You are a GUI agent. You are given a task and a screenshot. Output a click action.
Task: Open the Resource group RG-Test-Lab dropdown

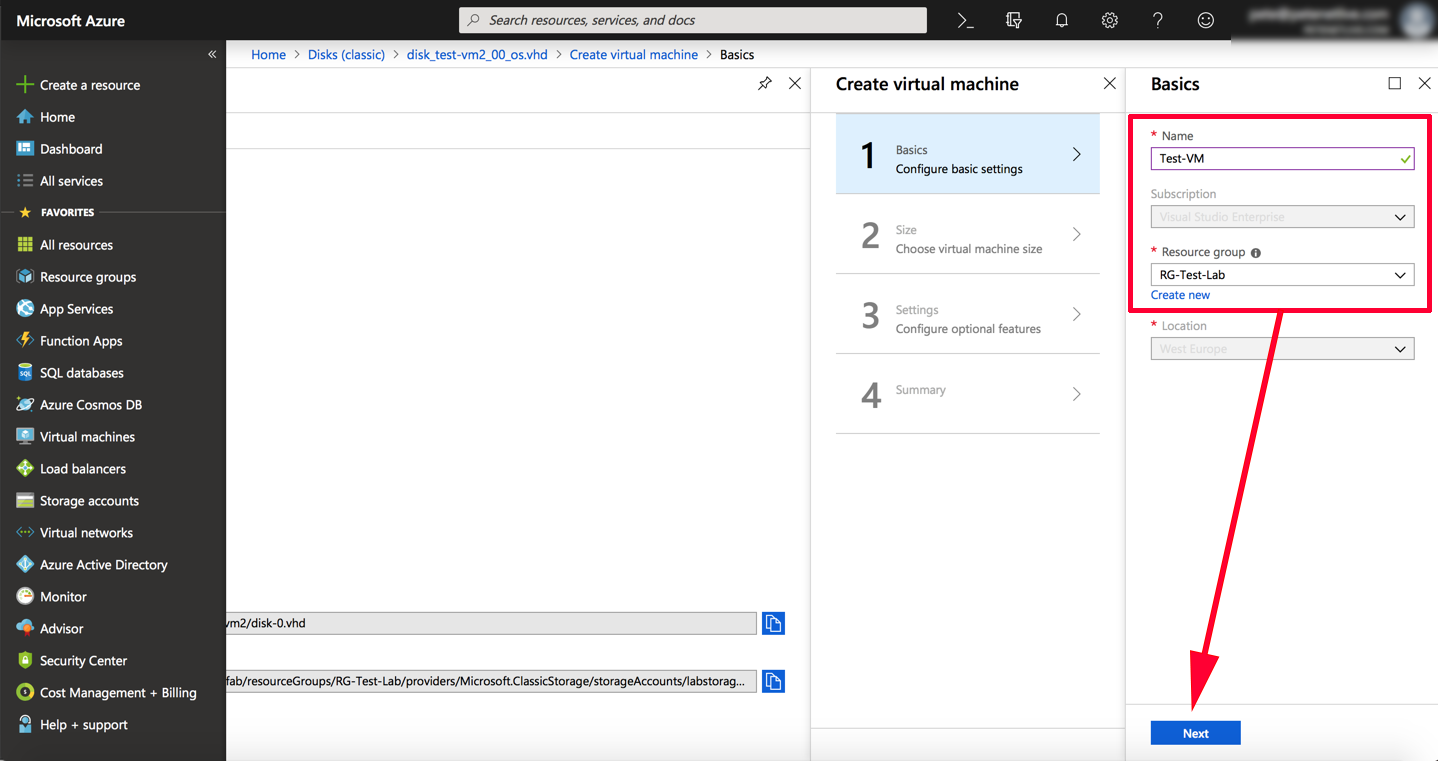point(1282,275)
